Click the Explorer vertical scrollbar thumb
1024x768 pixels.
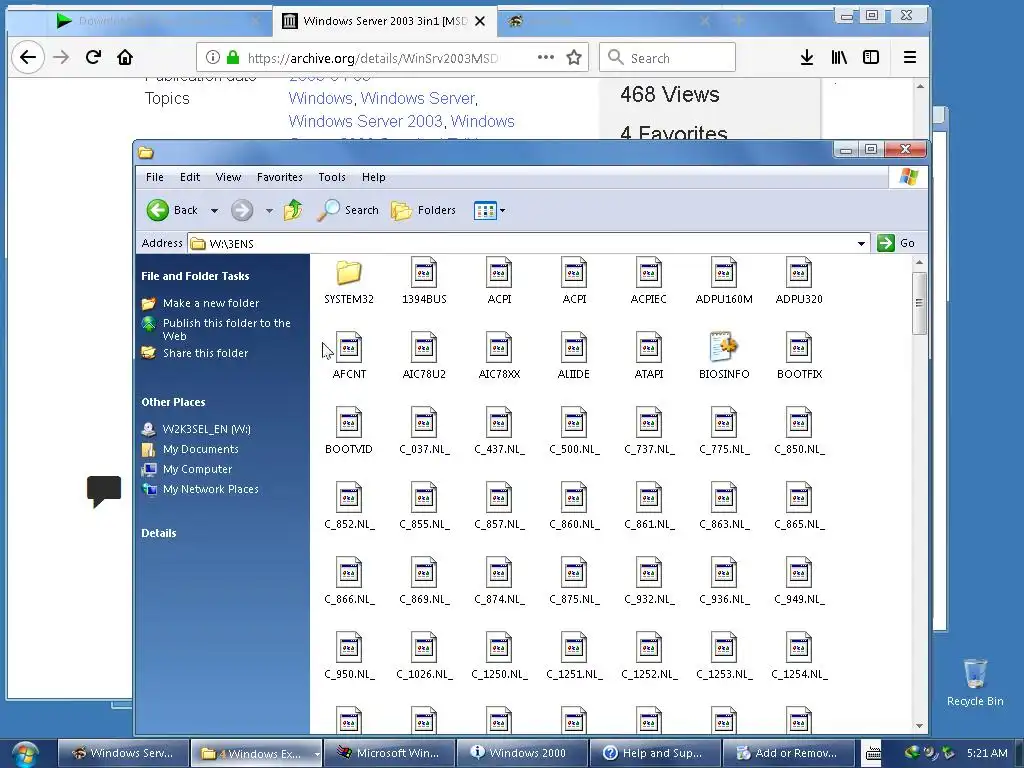pos(920,303)
